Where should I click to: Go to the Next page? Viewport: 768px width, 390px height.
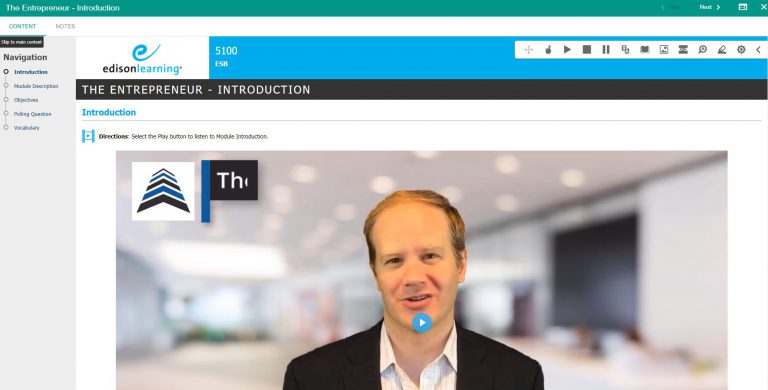pos(710,7)
